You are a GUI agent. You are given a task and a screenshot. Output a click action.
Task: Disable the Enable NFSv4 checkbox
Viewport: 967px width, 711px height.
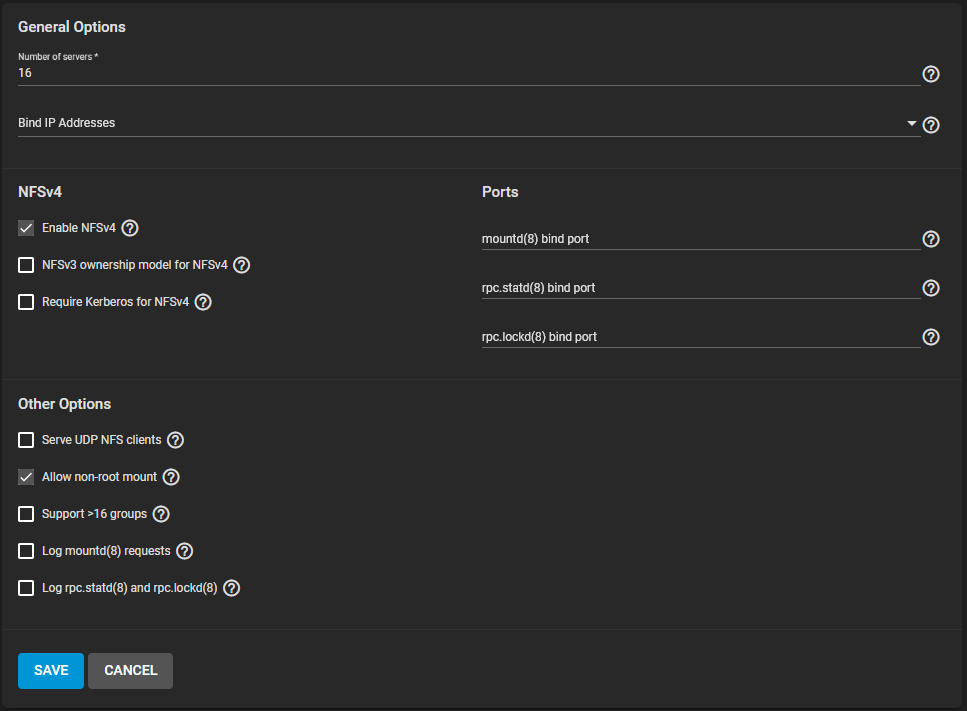27,228
